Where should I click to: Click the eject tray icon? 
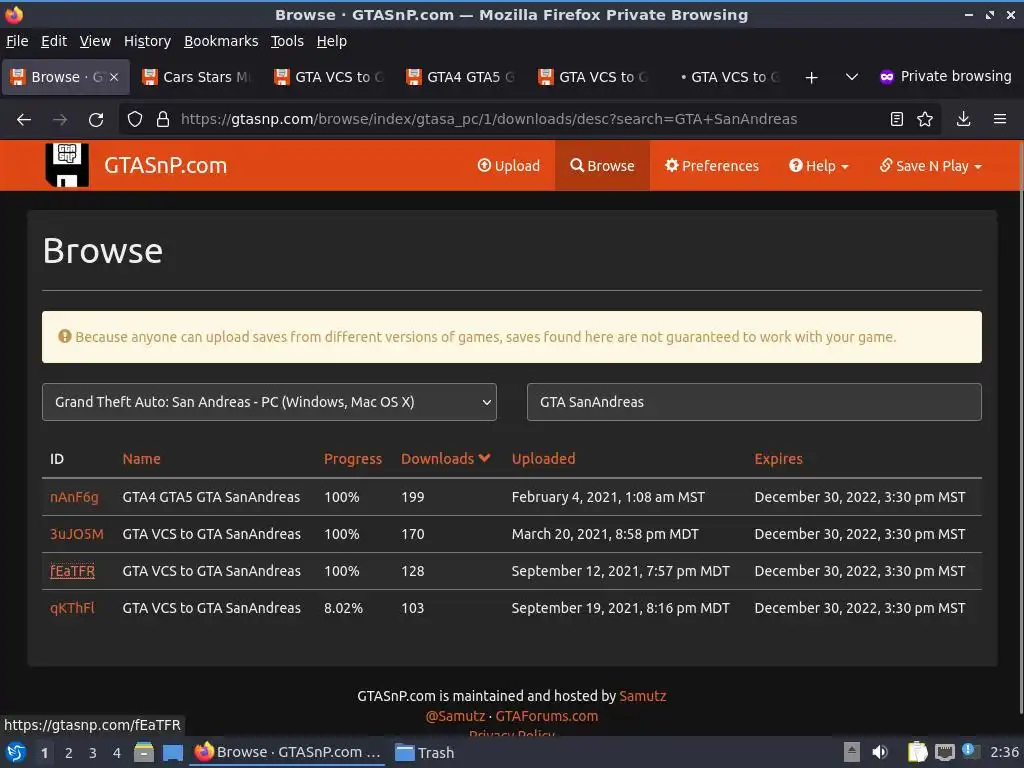point(852,753)
